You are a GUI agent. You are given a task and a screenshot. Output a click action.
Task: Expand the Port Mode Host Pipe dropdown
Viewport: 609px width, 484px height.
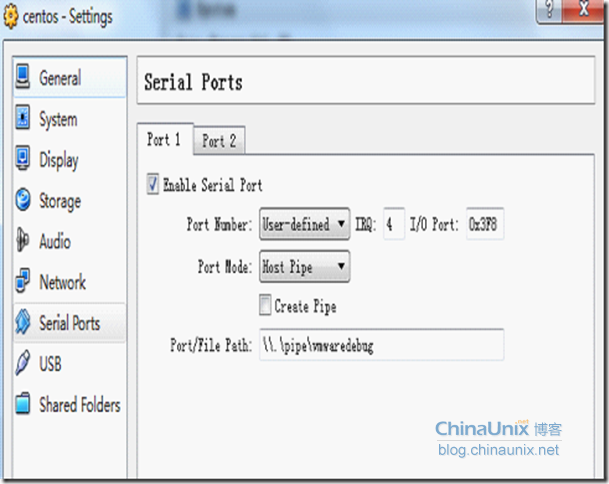tap(304, 267)
